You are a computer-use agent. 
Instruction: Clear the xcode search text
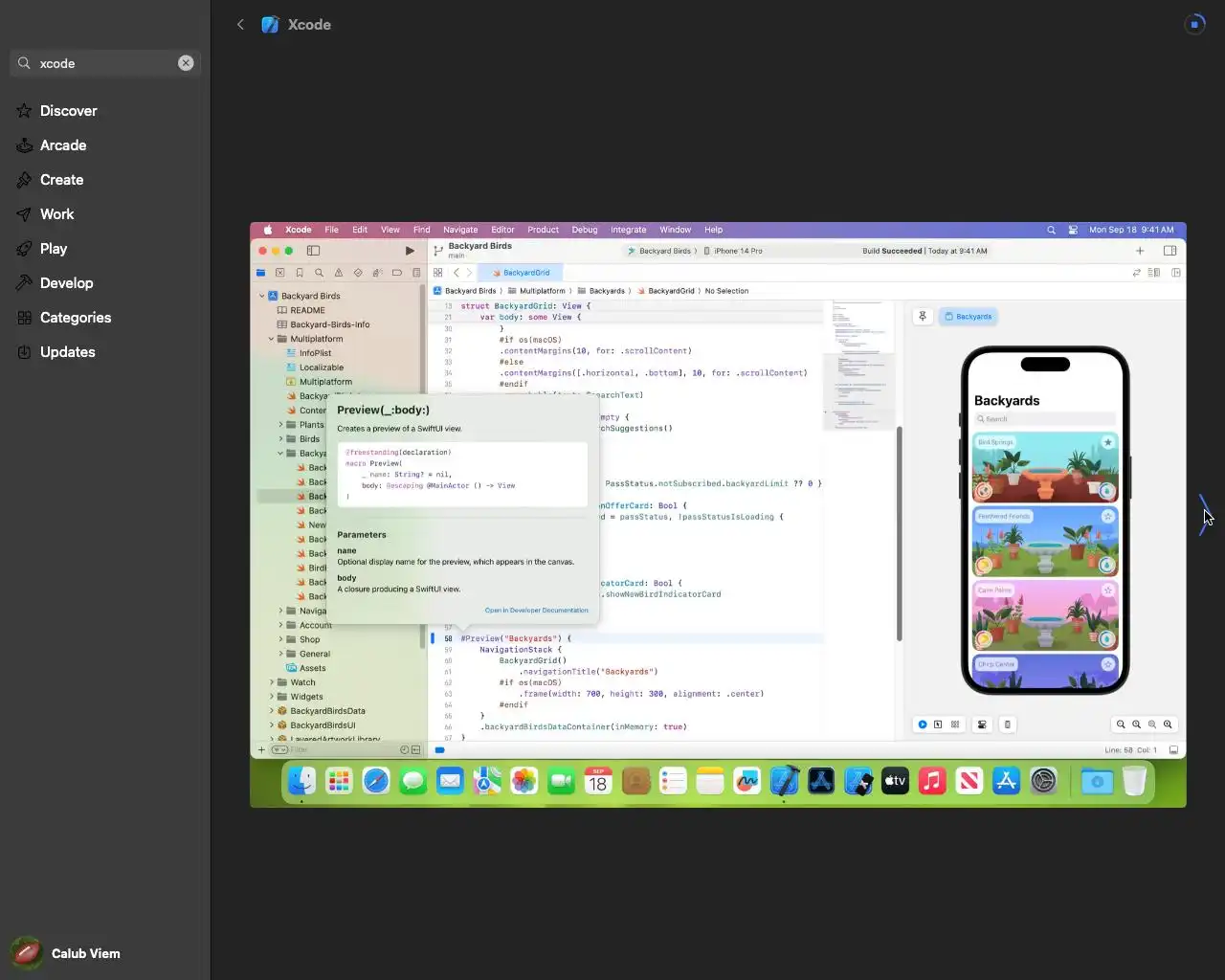(x=186, y=63)
